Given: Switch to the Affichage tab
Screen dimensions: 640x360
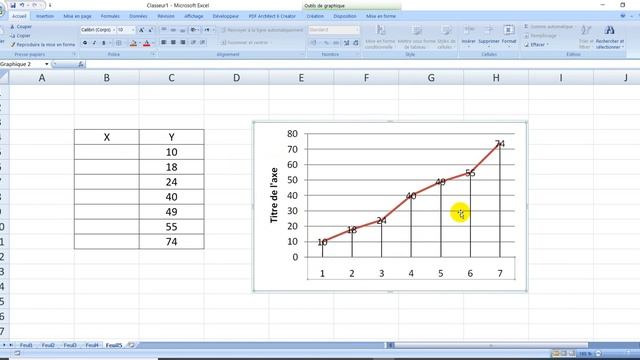Looking at the screenshot, I should tap(193, 16).
